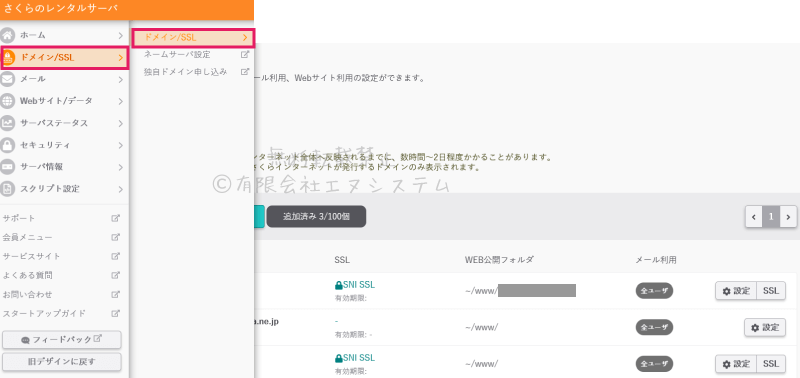The image size is (800, 378).
Task: Open the メール menu item
Action: tap(64, 79)
